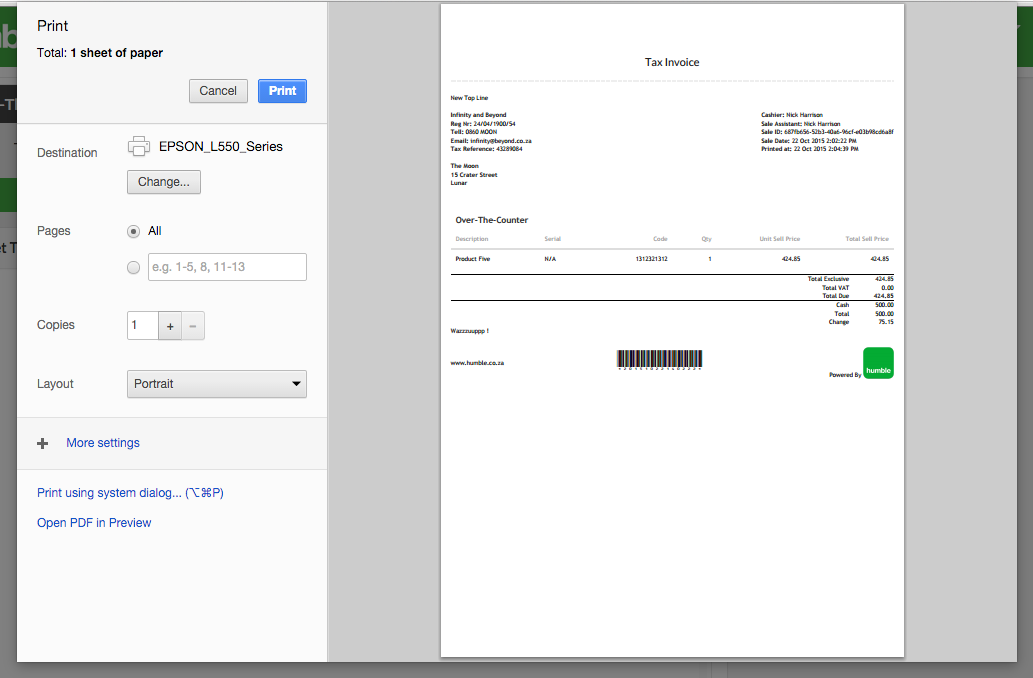Open the More settings link
1033x678 pixels.
coord(103,443)
